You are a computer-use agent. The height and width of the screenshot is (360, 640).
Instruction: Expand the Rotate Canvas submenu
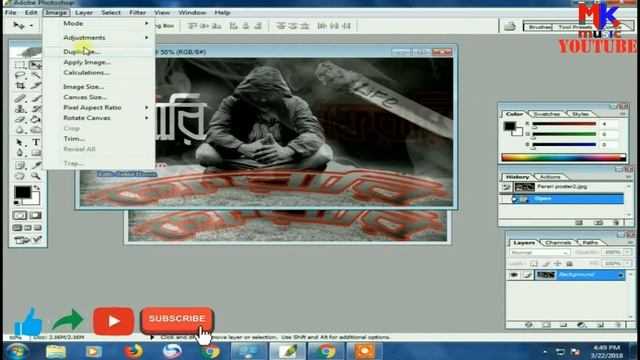point(98,118)
